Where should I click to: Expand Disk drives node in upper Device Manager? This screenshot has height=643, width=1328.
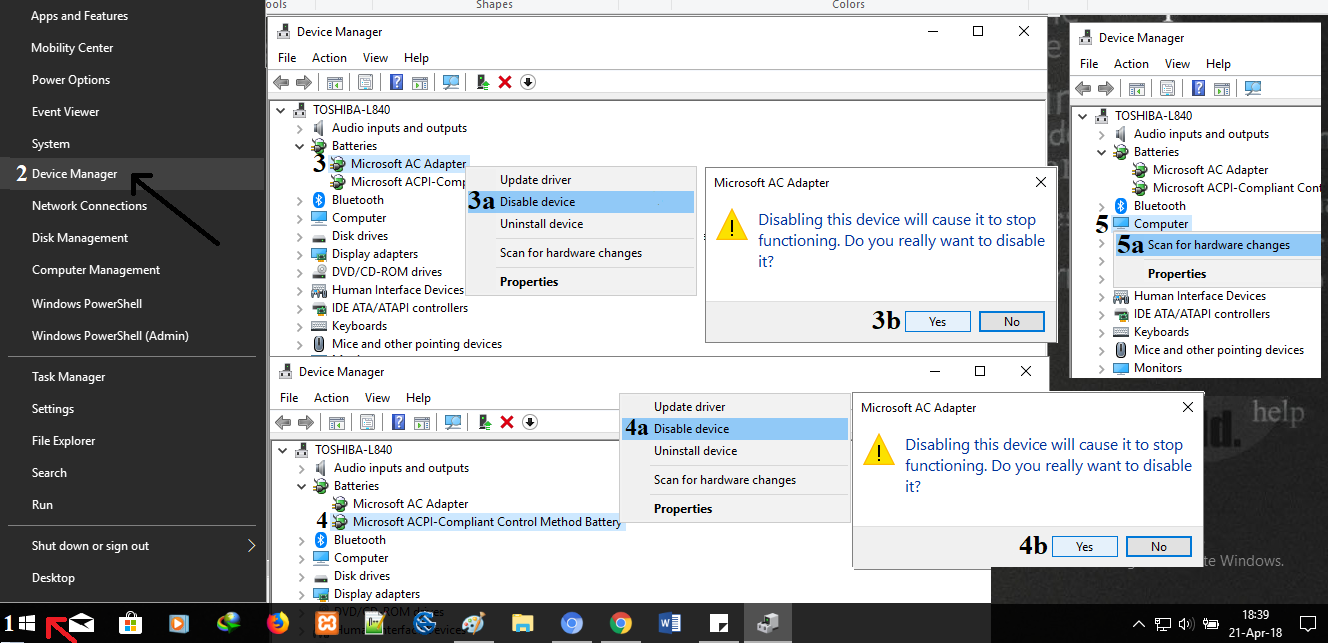[300, 236]
